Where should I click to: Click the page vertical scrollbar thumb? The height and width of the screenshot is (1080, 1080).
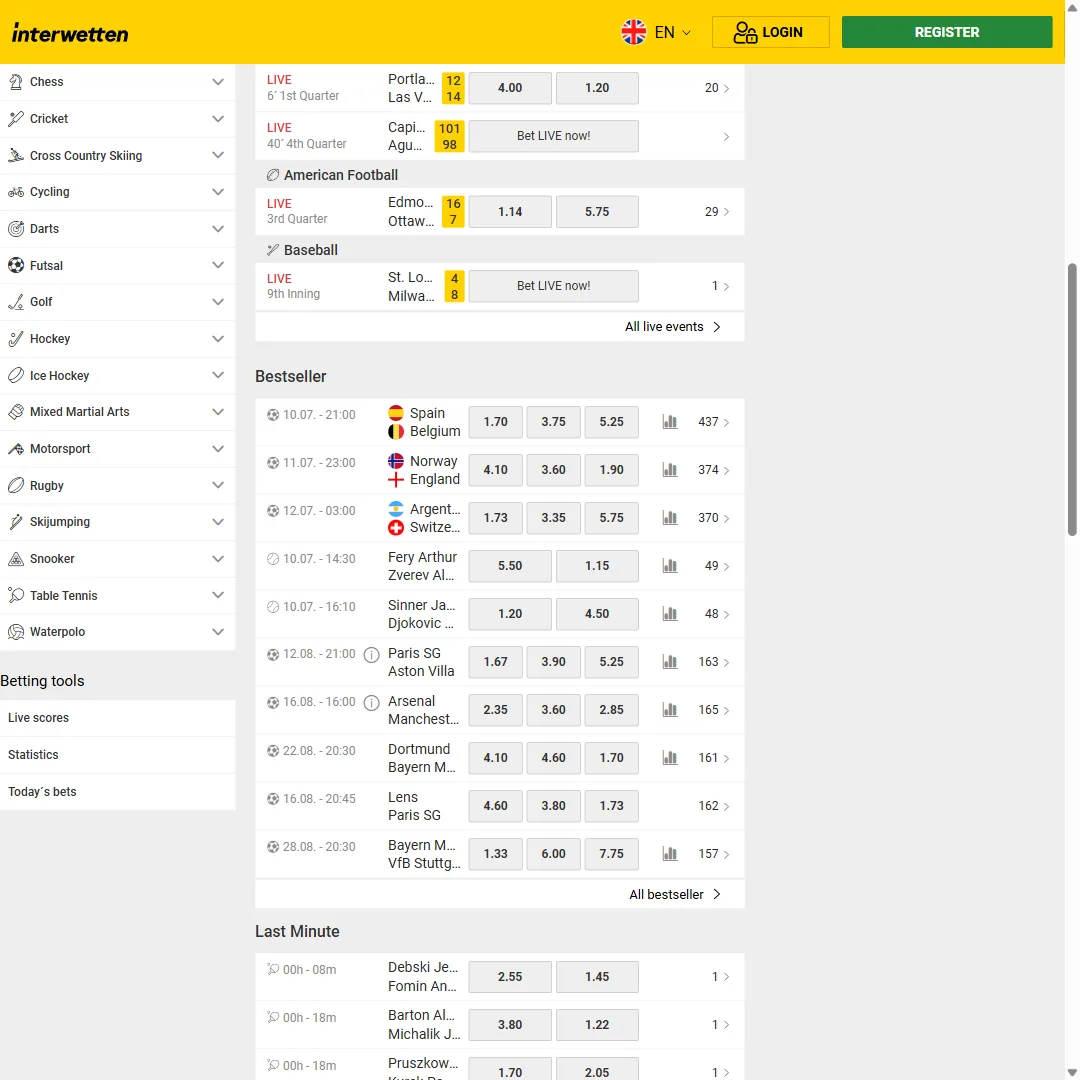[1072, 399]
